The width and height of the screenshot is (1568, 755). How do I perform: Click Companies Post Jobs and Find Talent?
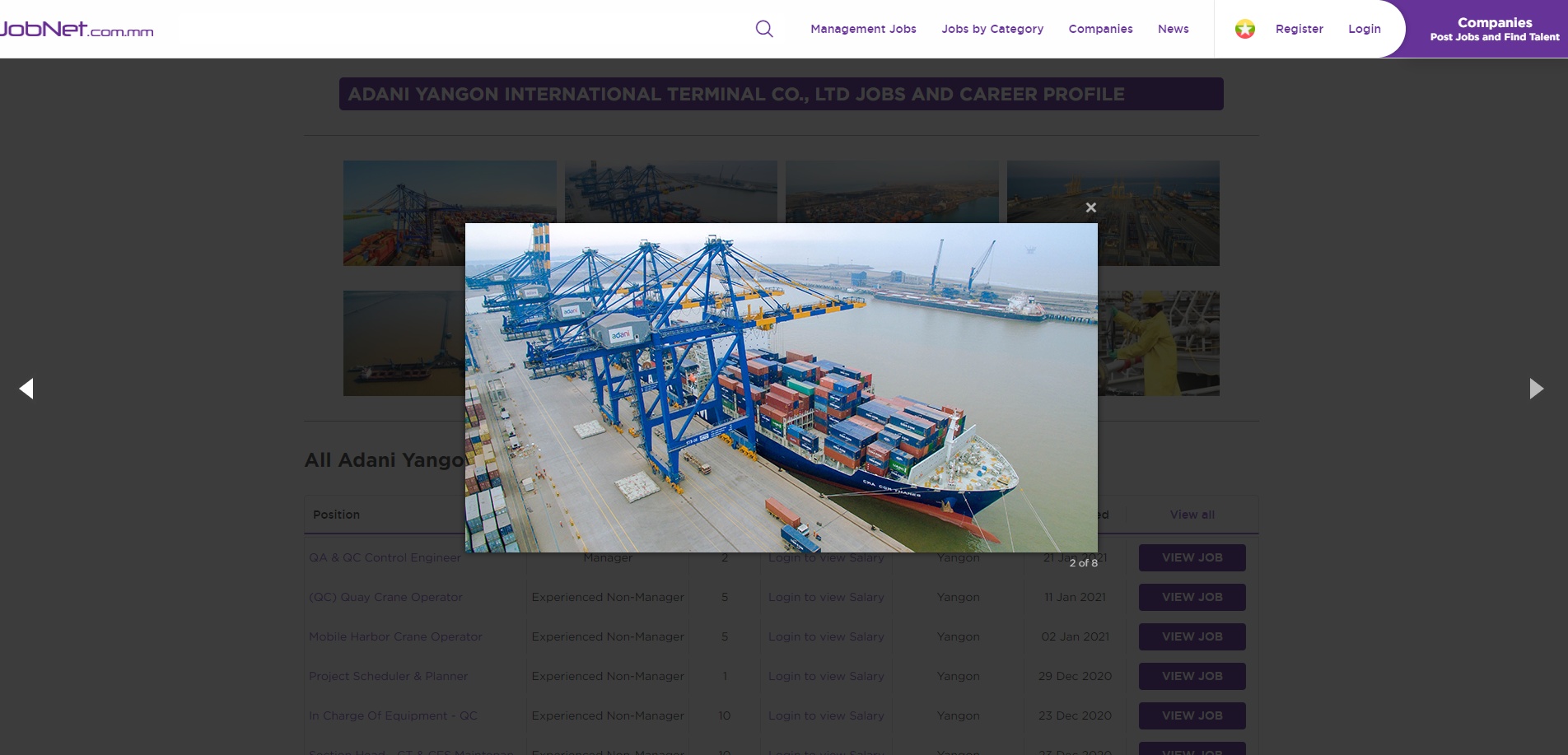click(1494, 29)
